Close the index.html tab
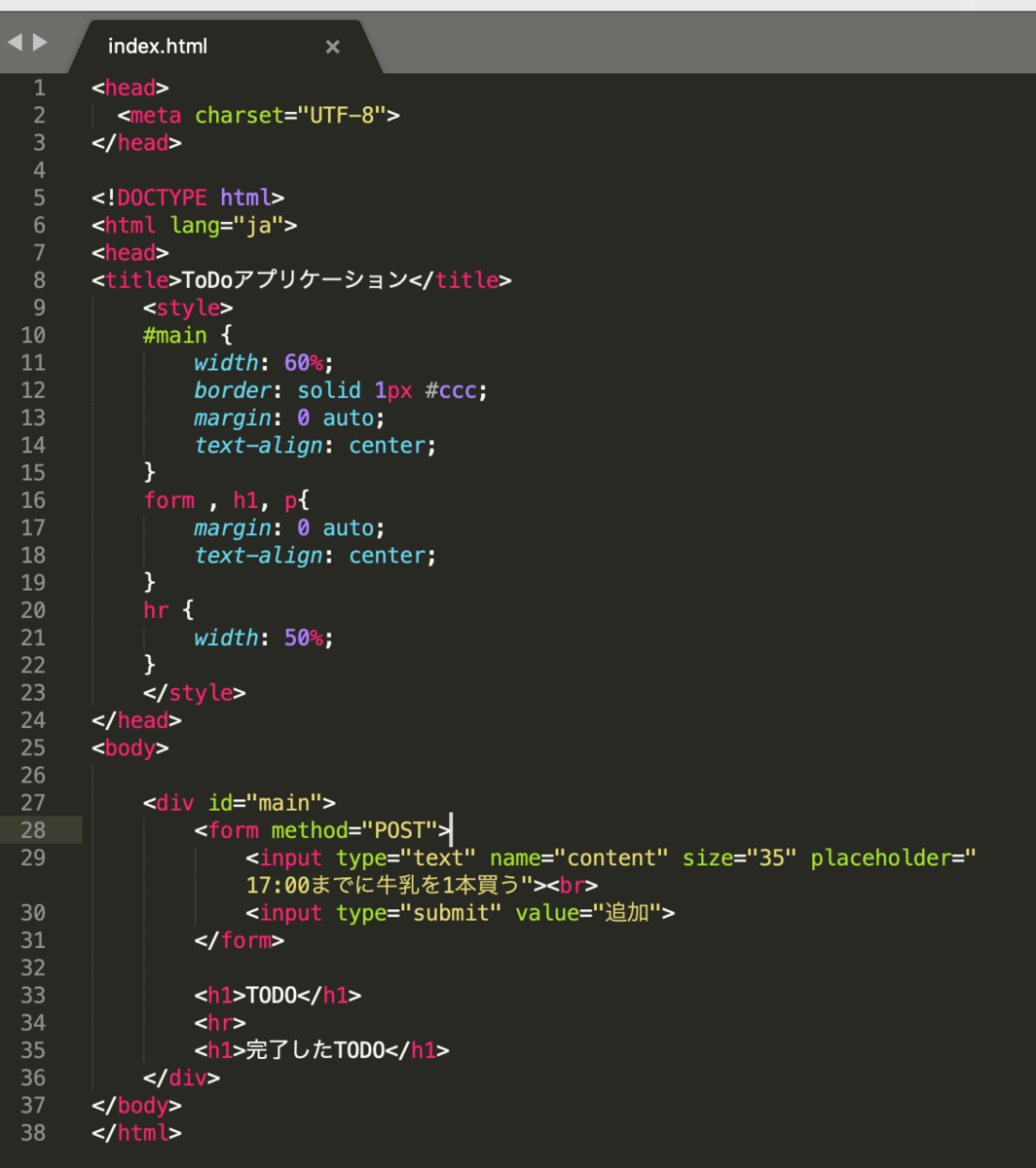 [332, 46]
